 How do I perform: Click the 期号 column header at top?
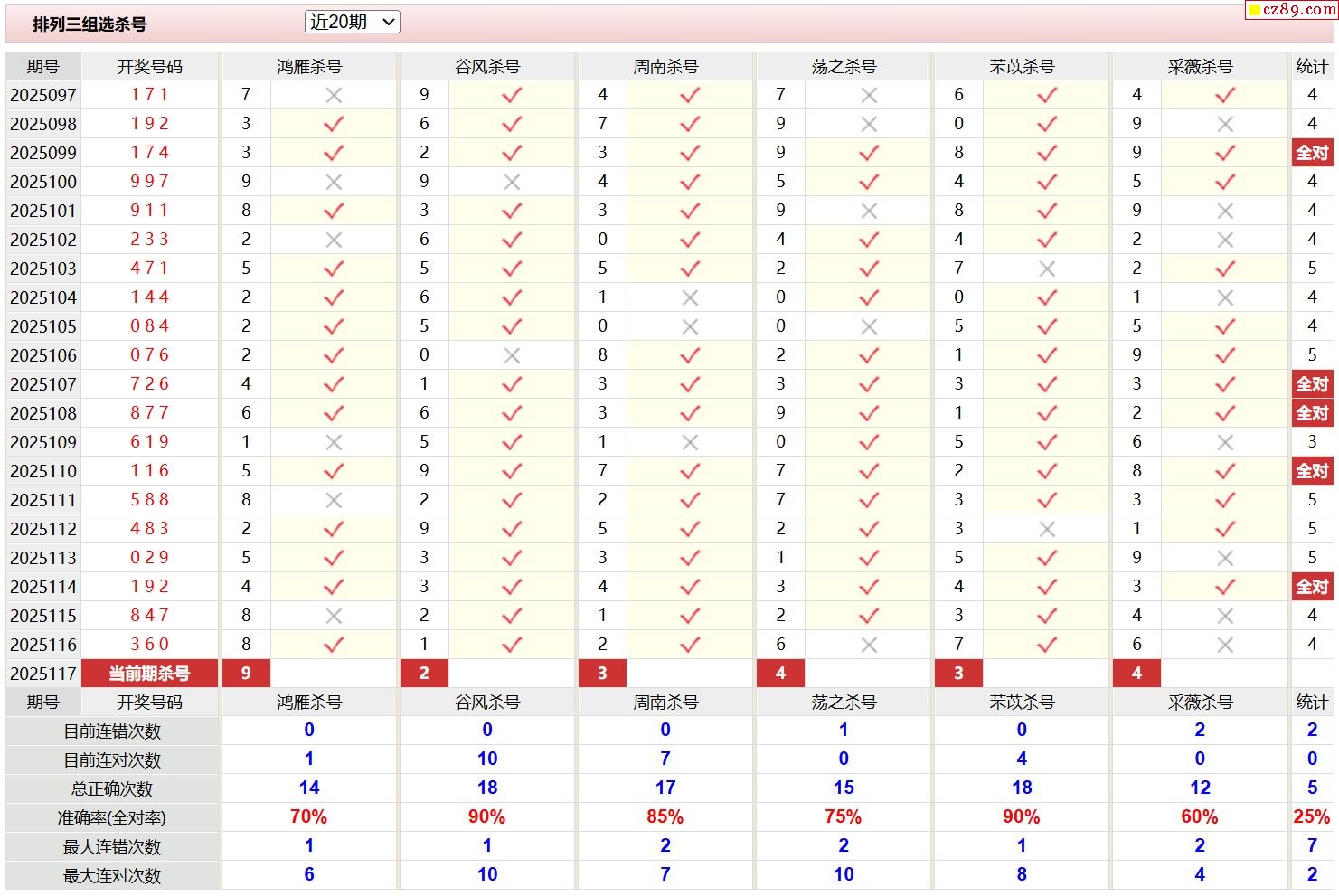[42, 66]
